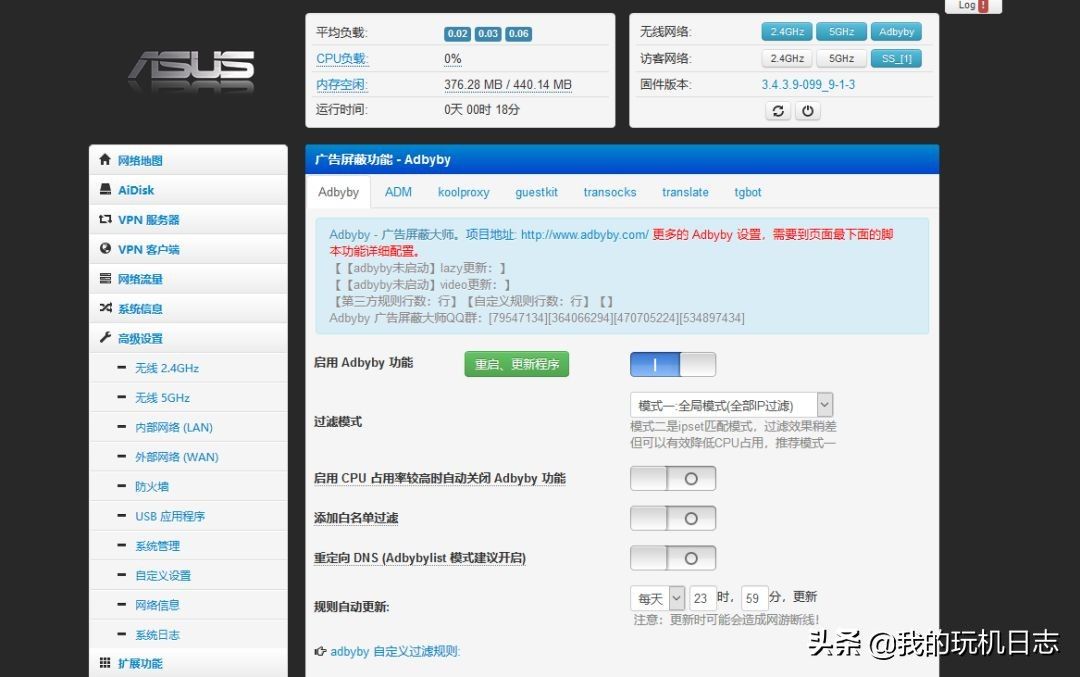This screenshot has height=677, width=1080.
Task: Toggle the SS_[1] status button
Action: click(896, 59)
